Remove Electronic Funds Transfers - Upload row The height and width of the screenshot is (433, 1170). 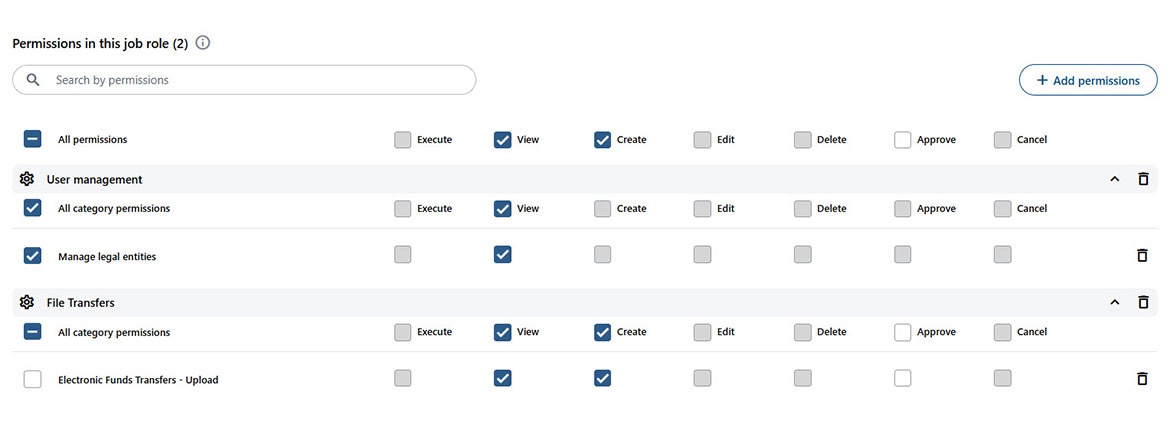1142,379
